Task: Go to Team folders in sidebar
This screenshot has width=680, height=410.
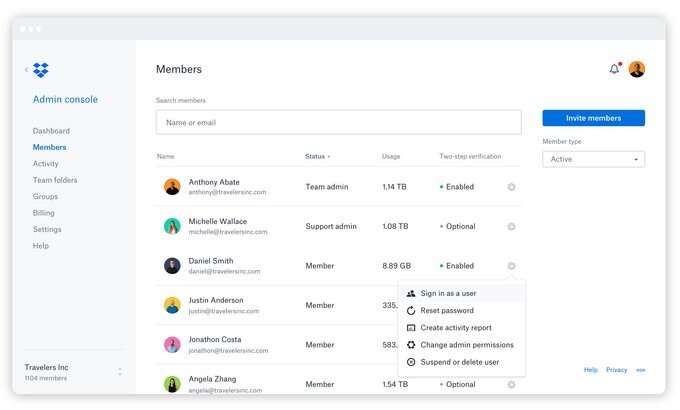Action: coord(55,180)
